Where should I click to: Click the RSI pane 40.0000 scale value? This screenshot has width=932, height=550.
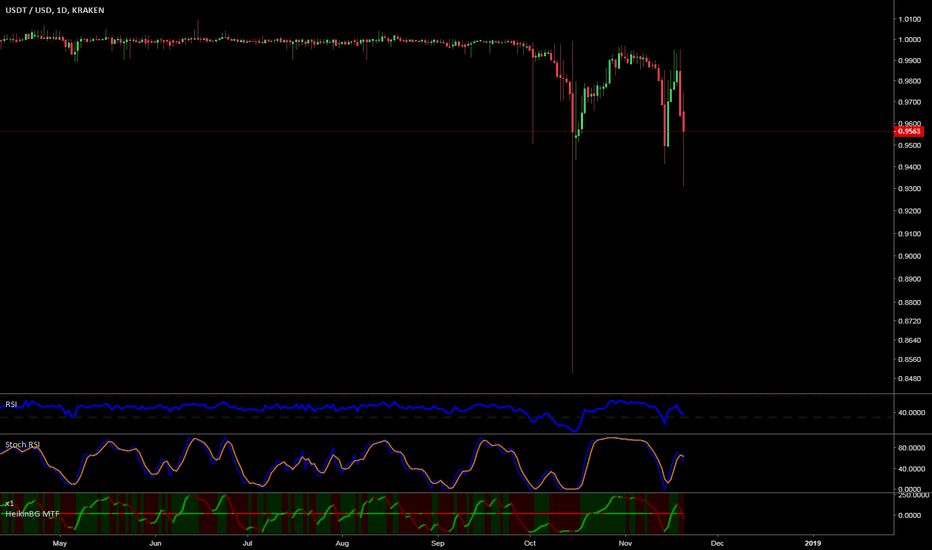coord(911,412)
